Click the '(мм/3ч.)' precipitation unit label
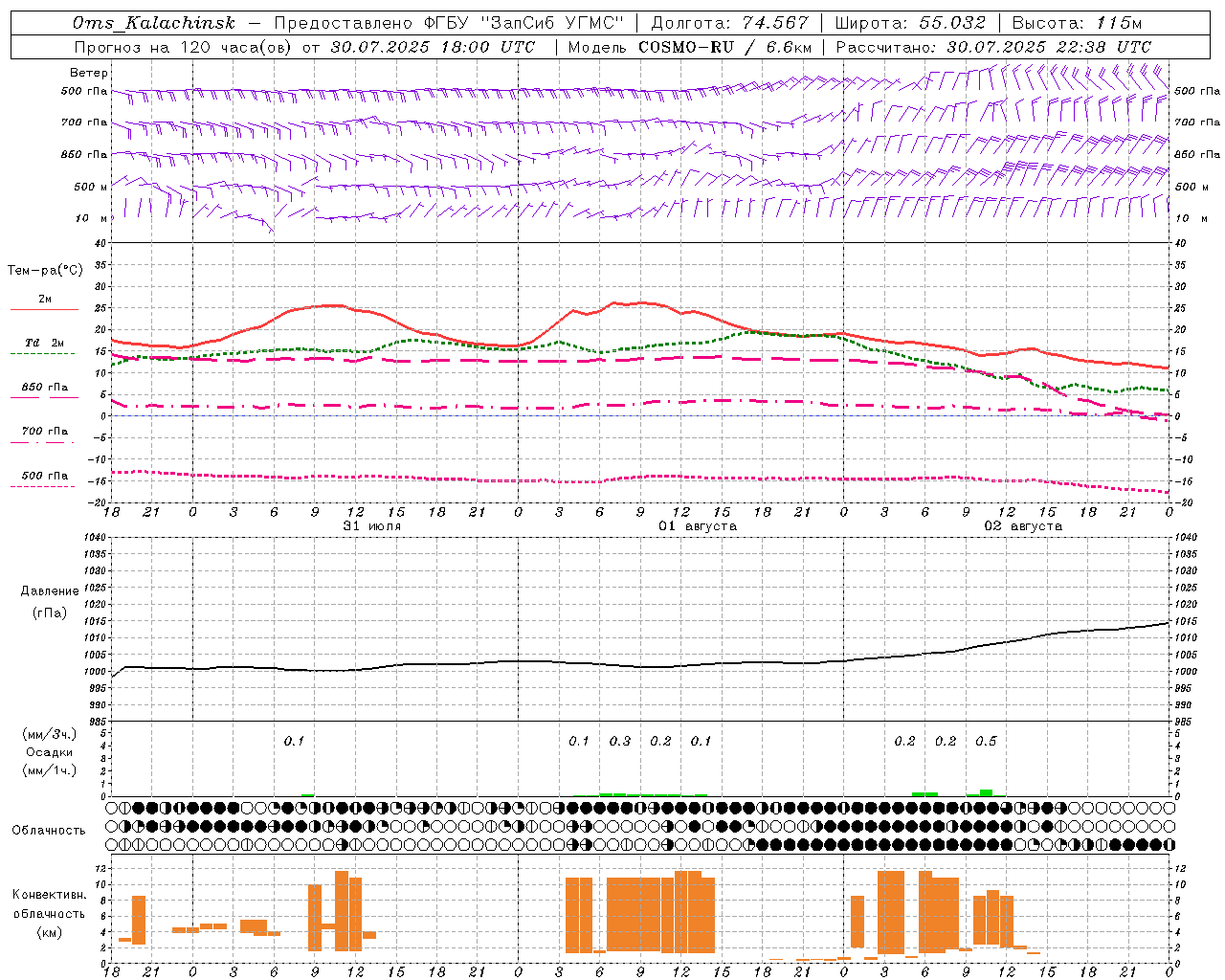Viewport: 1225px width, 980px height. tap(49, 734)
